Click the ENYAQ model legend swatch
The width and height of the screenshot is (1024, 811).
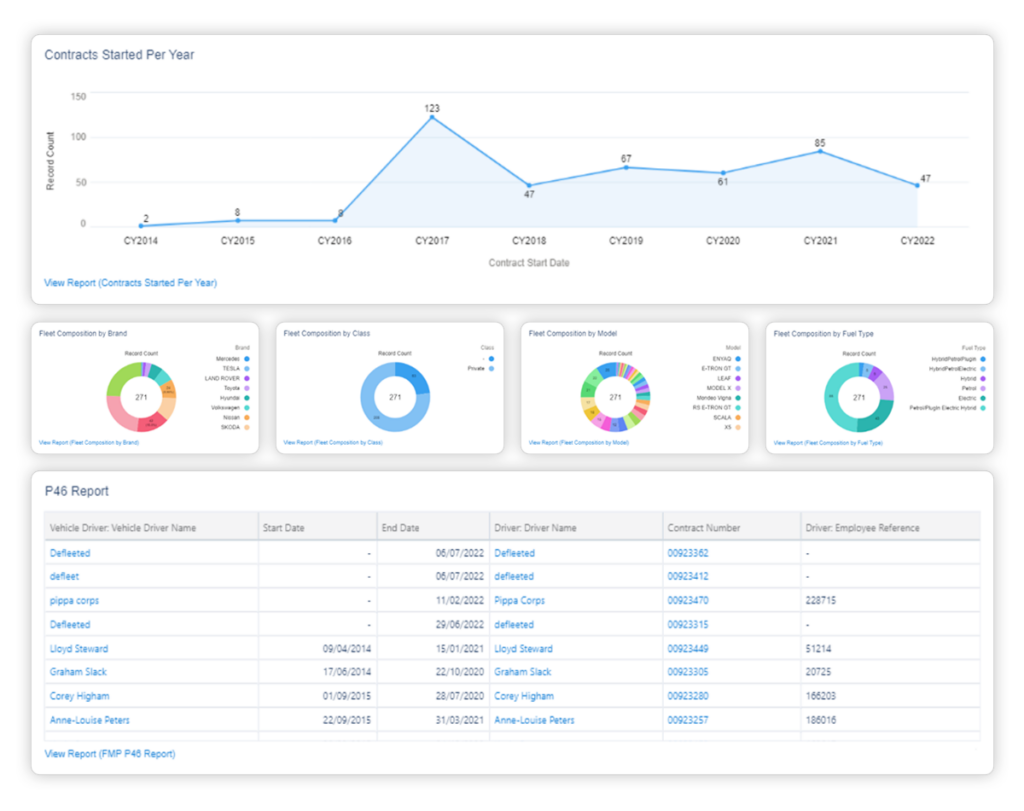[737, 359]
